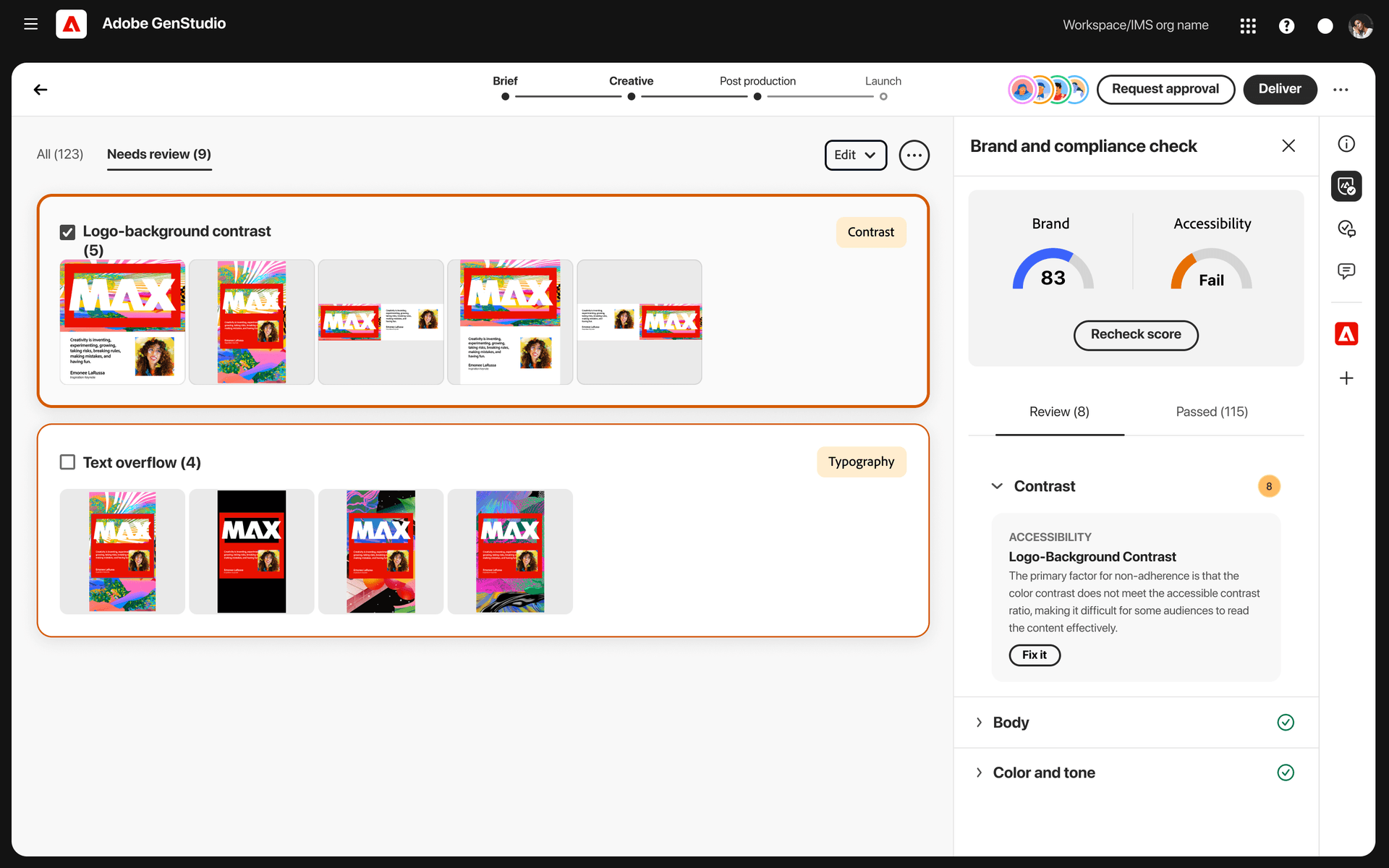The height and width of the screenshot is (868, 1389).
Task: Switch to the All (123) tab
Action: (x=60, y=154)
